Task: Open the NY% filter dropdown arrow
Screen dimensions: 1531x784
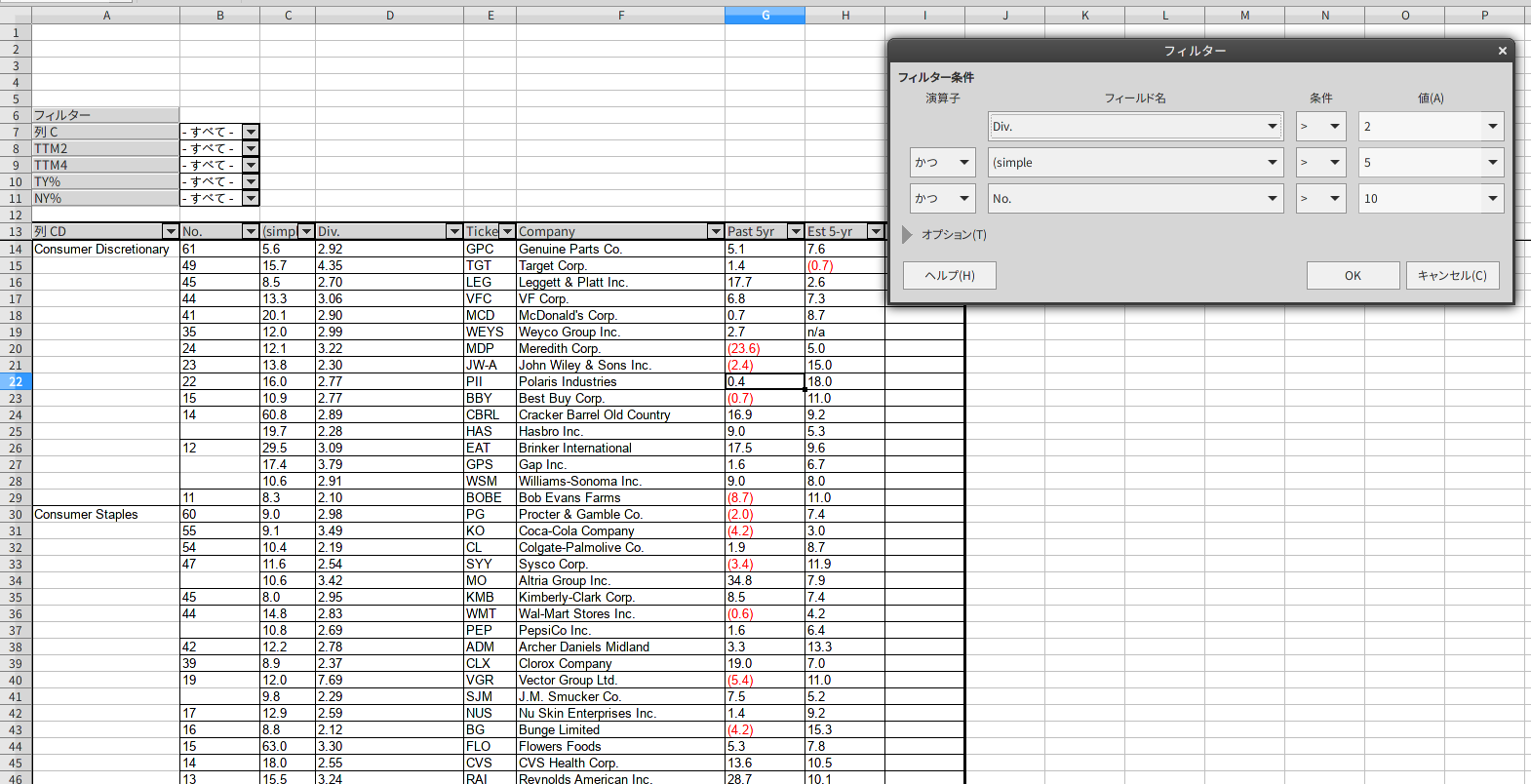Action: click(x=251, y=199)
